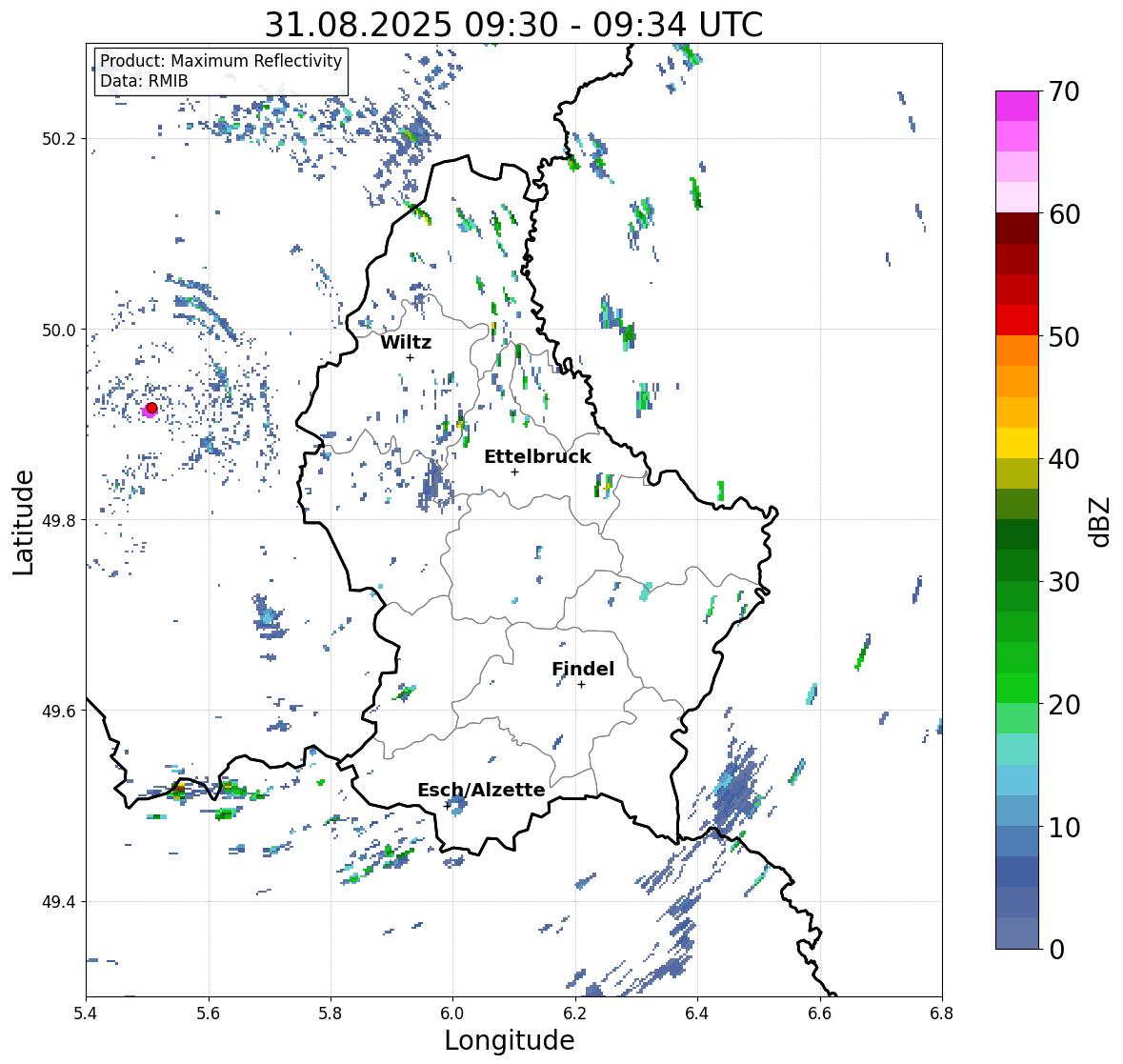This screenshot has height=1064, width=1123.
Task: Click the colorbar tick label 10
Action: coord(1064,827)
